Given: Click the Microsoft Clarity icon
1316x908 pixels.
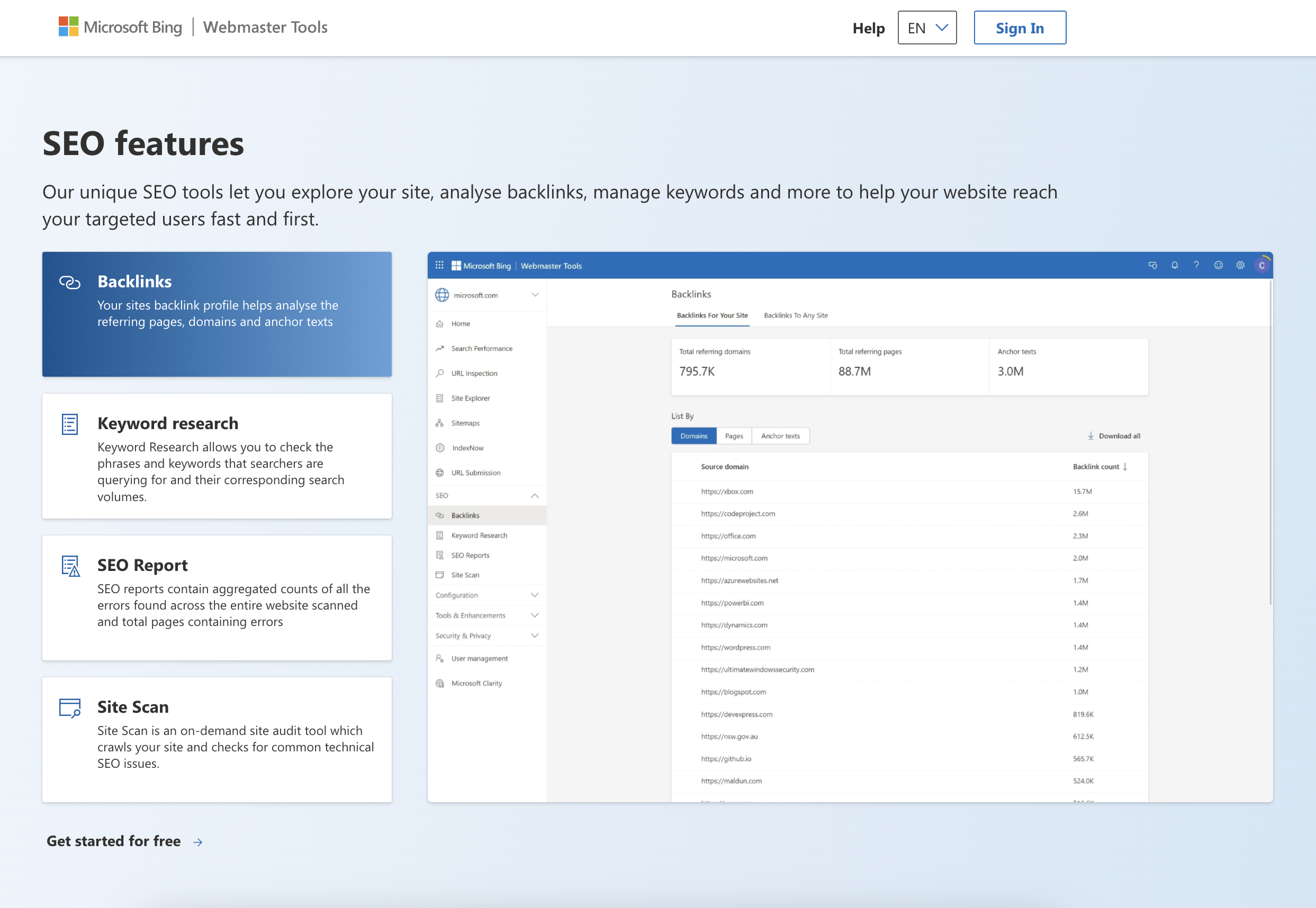Looking at the screenshot, I should (x=439, y=683).
